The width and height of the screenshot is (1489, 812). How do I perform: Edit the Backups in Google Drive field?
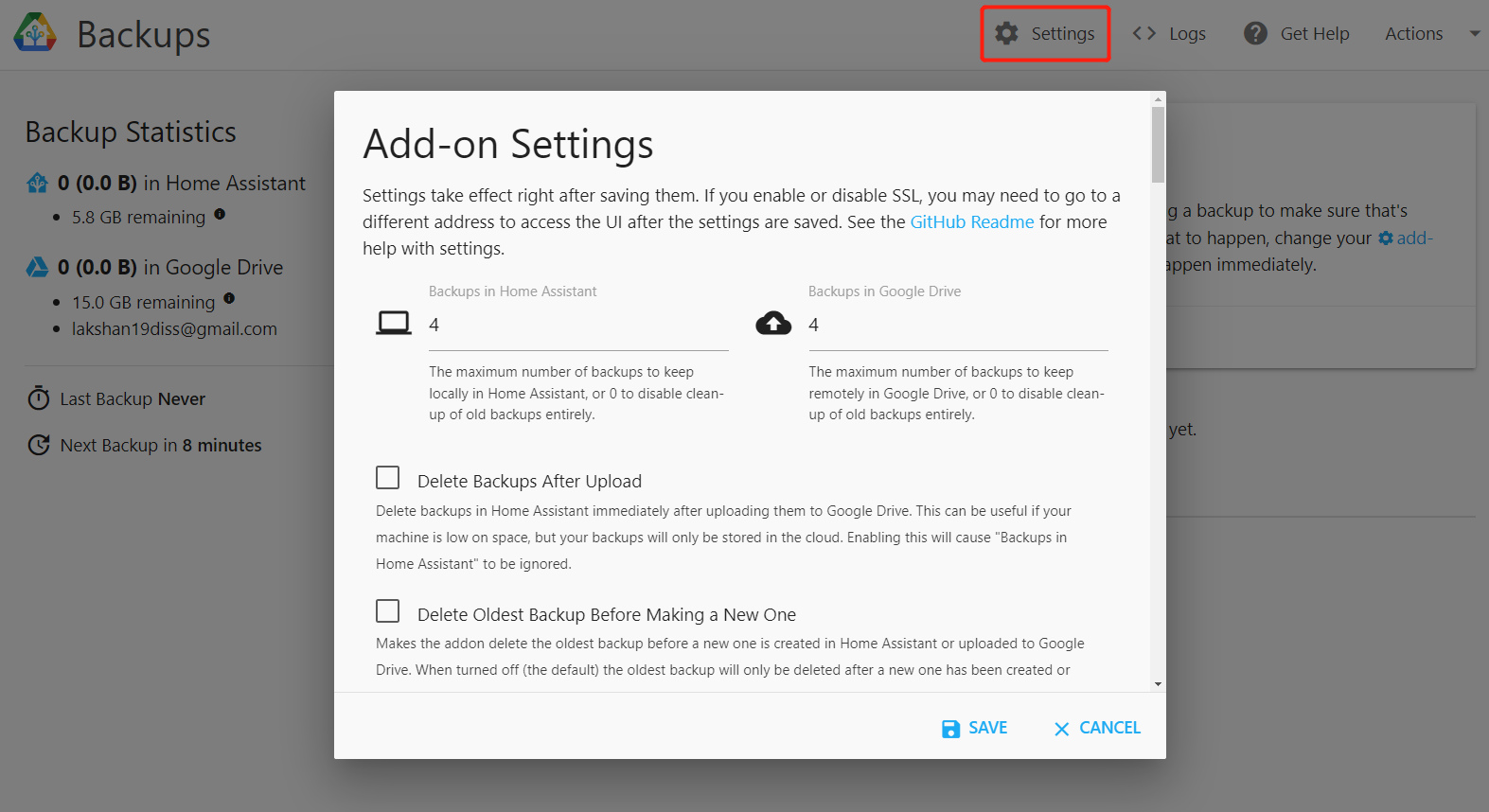point(958,325)
